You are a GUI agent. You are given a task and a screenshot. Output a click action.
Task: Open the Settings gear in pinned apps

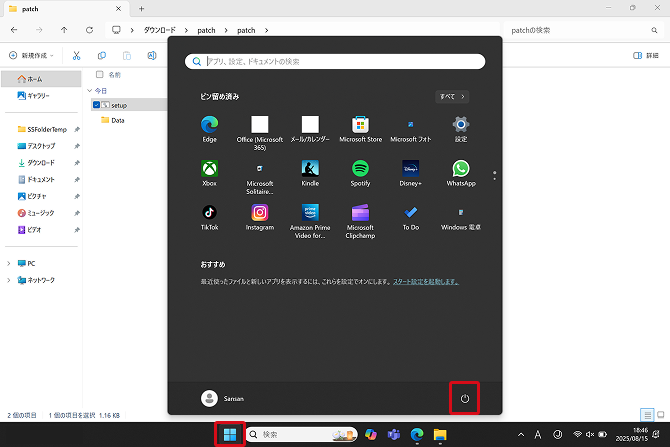[x=461, y=129]
